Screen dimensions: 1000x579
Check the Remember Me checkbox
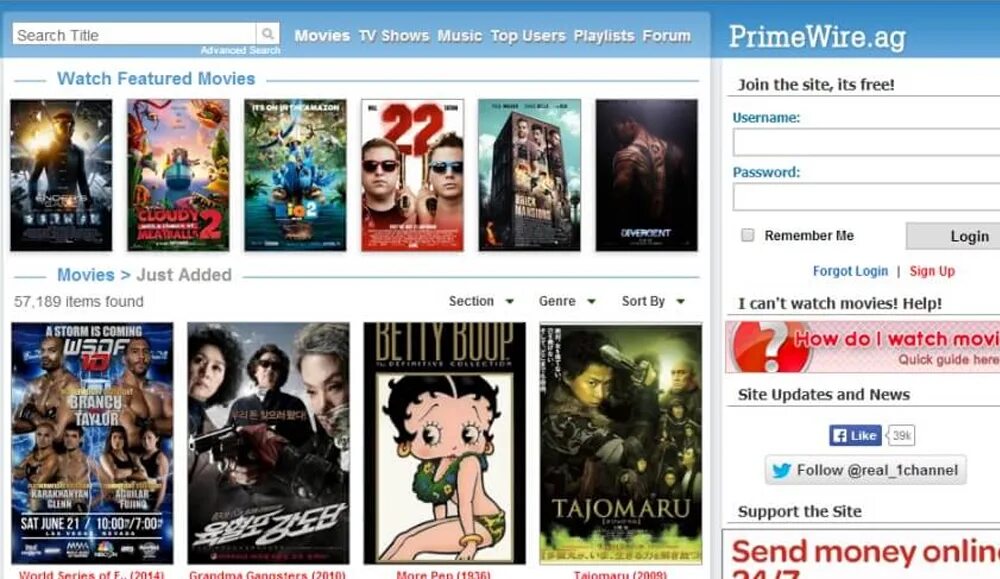[x=747, y=235]
